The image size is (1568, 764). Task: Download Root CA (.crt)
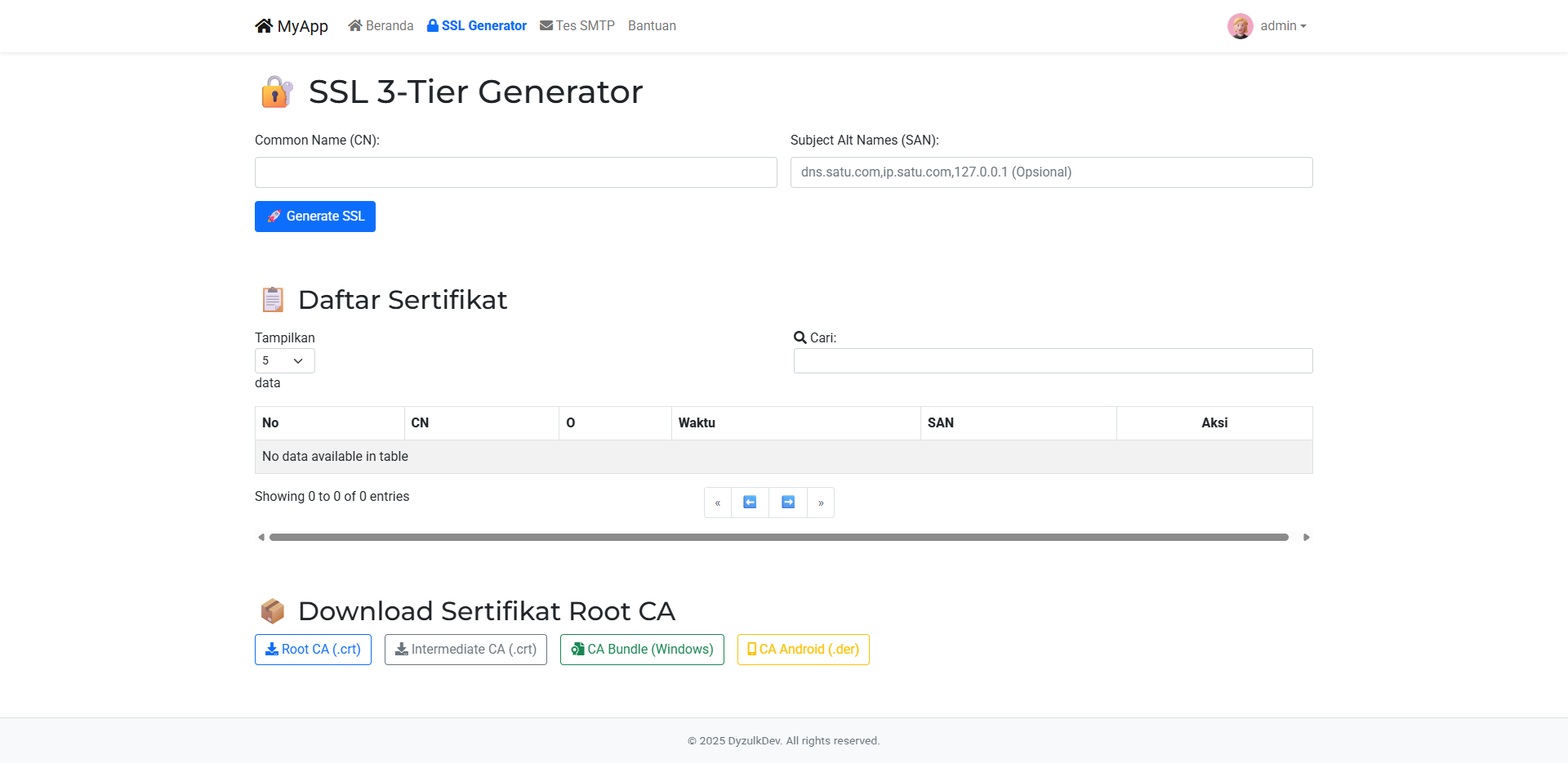(x=313, y=650)
